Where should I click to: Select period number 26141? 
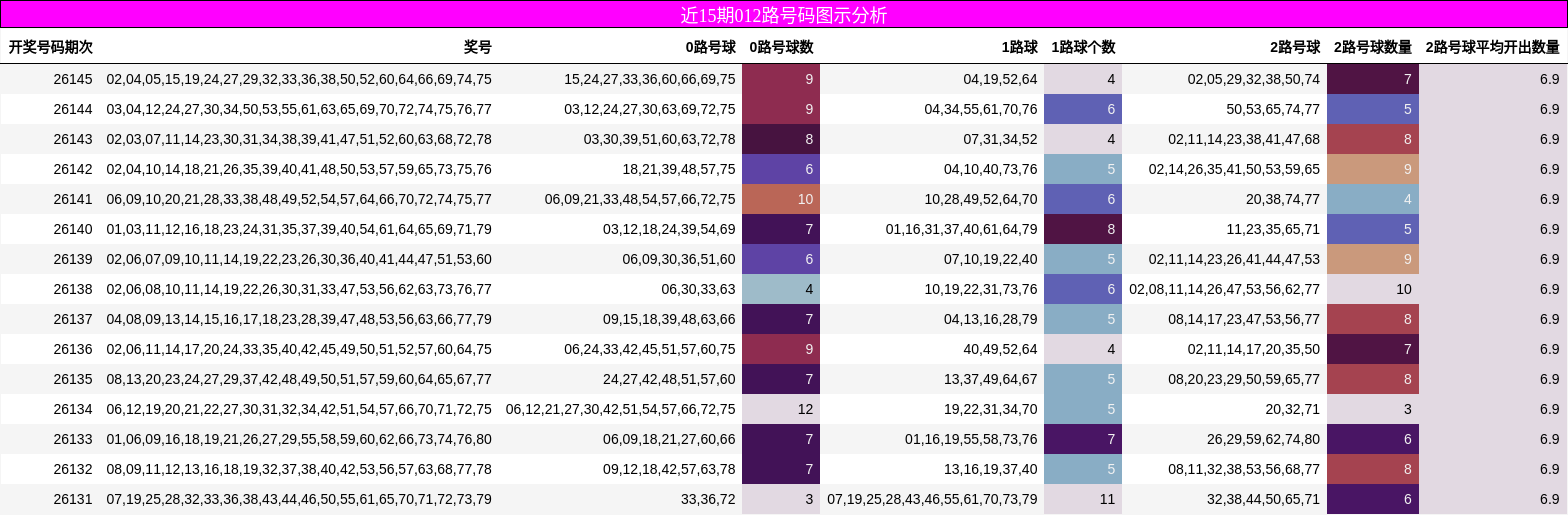point(72,199)
